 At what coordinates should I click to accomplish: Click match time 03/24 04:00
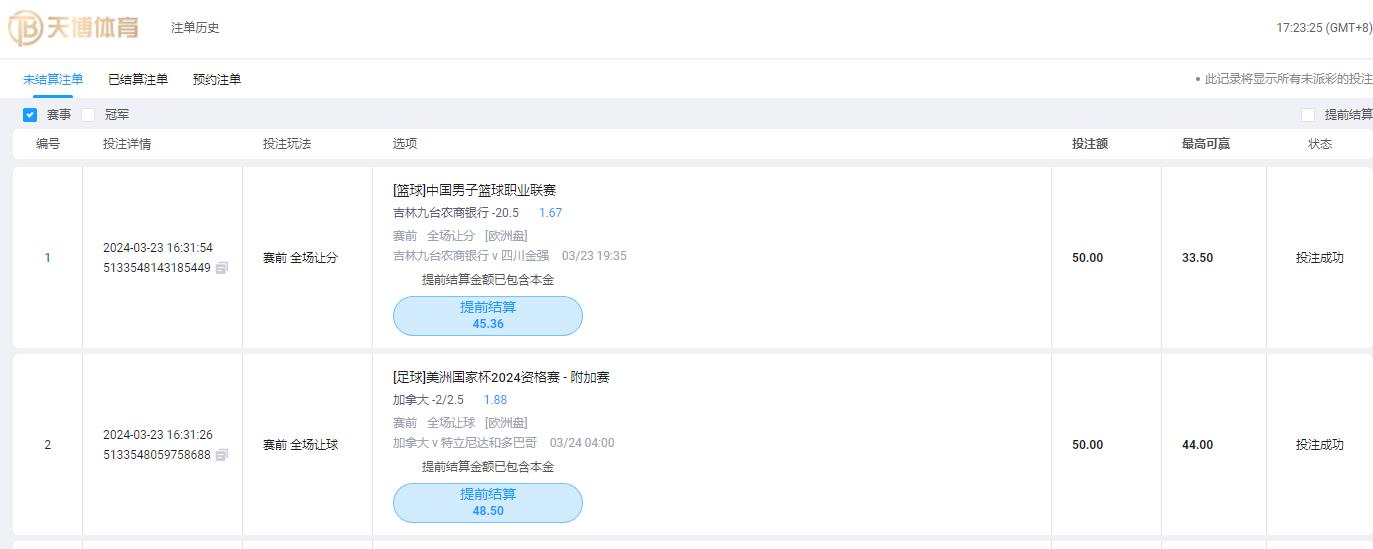coord(582,443)
